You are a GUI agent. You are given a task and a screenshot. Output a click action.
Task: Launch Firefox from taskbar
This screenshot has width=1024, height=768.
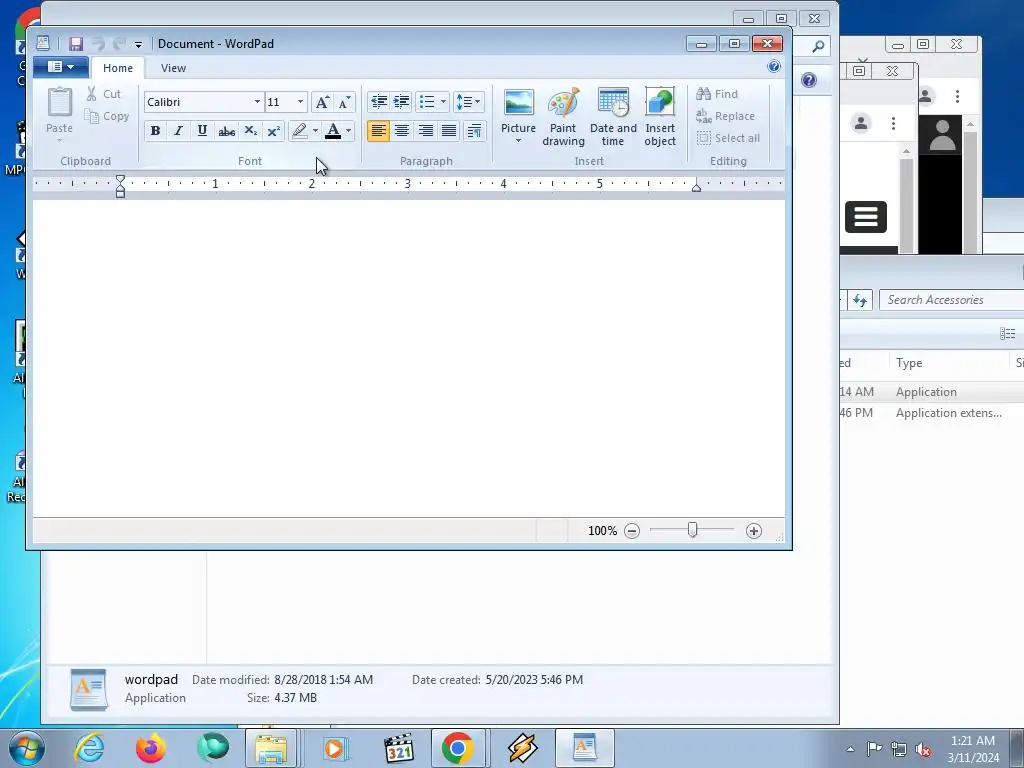click(x=150, y=748)
